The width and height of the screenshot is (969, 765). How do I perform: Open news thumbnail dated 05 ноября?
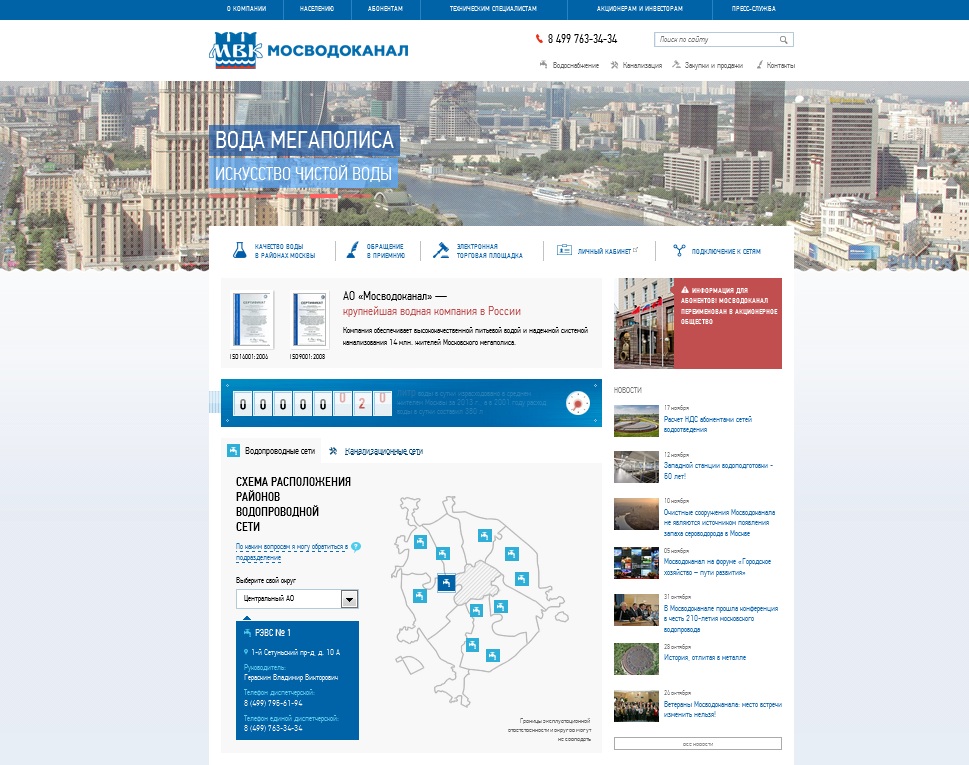[636, 563]
